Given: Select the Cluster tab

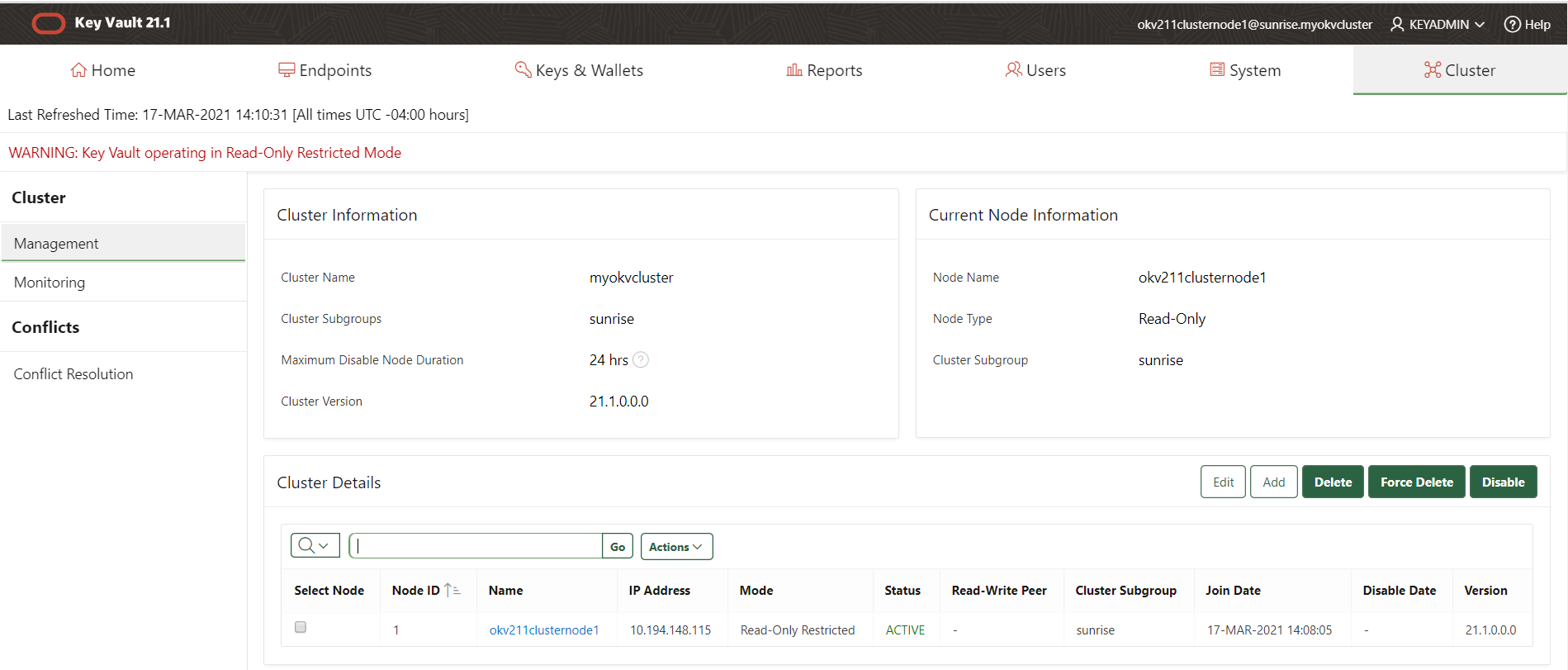Looking at the screenshot, I should [x=1460, y=70].
